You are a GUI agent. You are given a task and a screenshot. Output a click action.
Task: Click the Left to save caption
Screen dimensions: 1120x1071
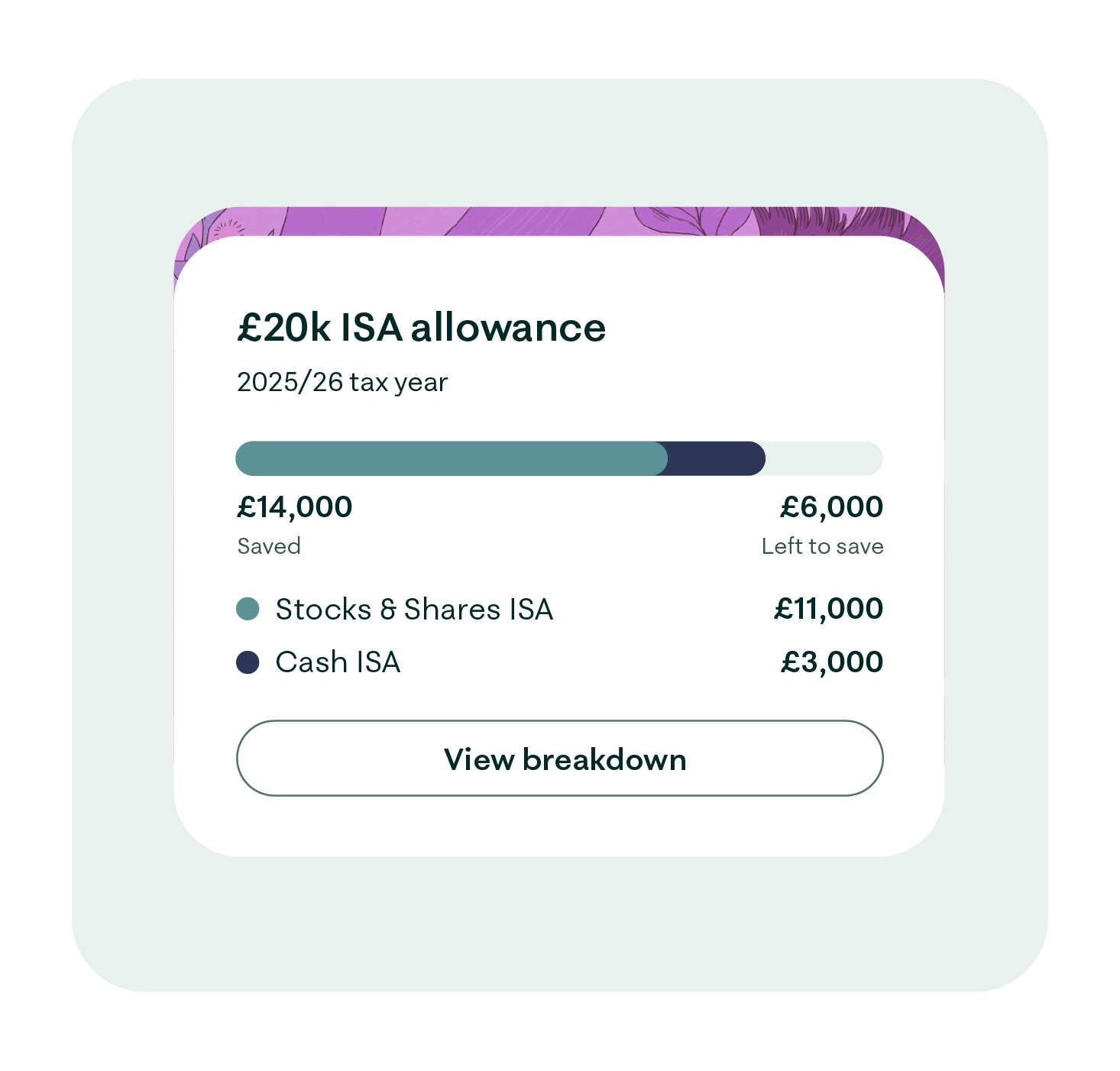tap(822, 546)
